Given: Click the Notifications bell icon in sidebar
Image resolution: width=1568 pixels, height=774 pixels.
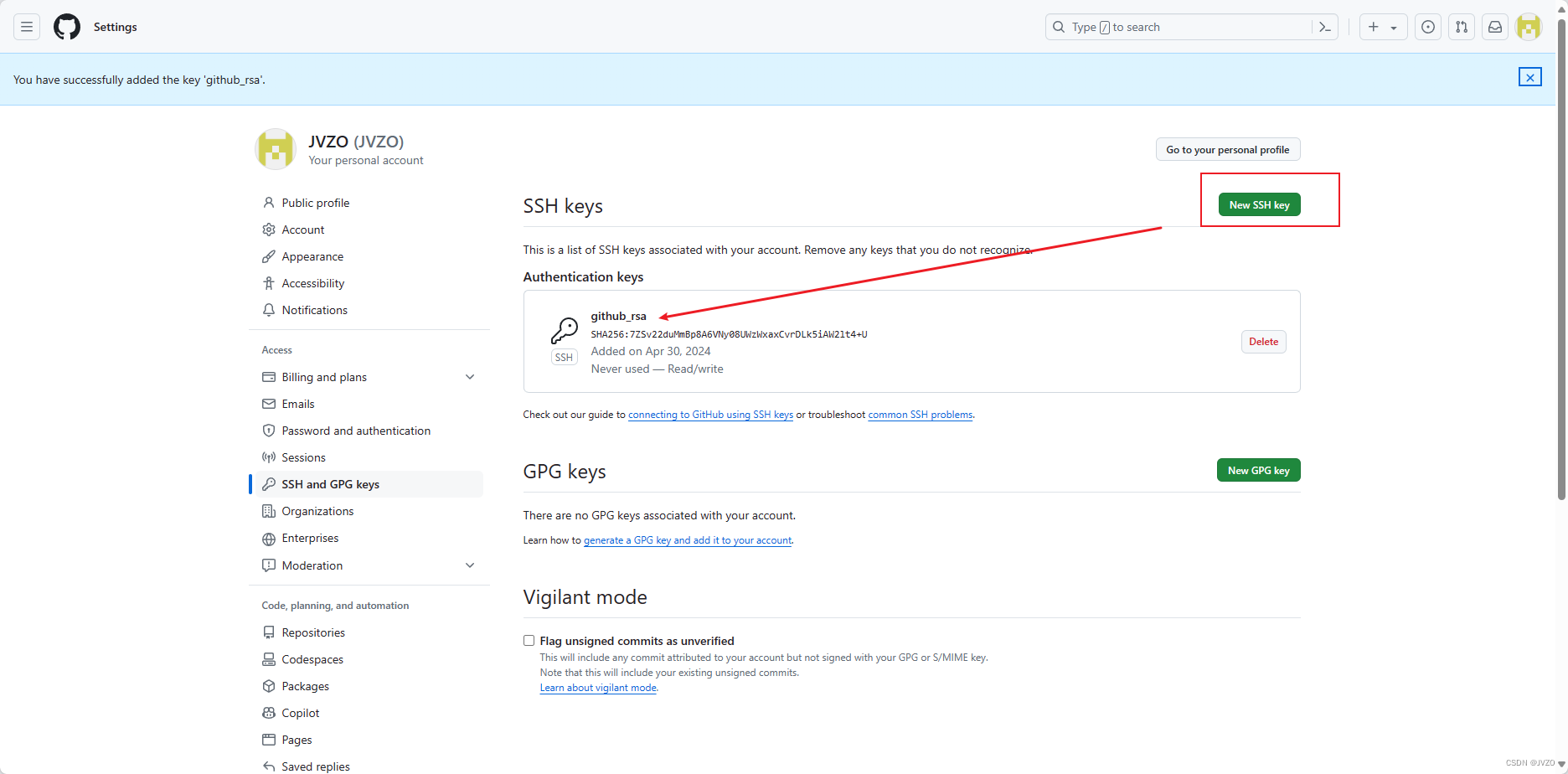Looking at the screenshot, I should click(x=268, y=310).
